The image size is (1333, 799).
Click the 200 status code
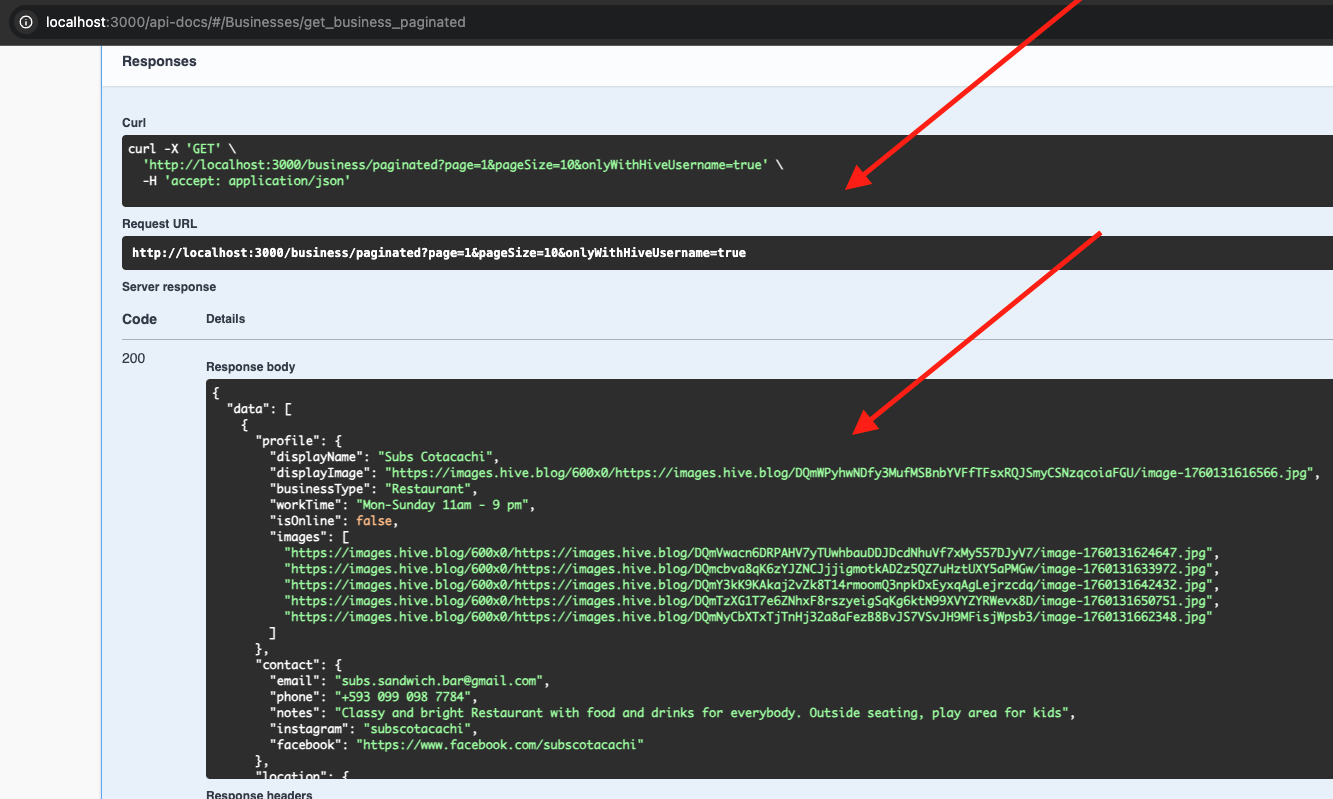tap(133, 358)
